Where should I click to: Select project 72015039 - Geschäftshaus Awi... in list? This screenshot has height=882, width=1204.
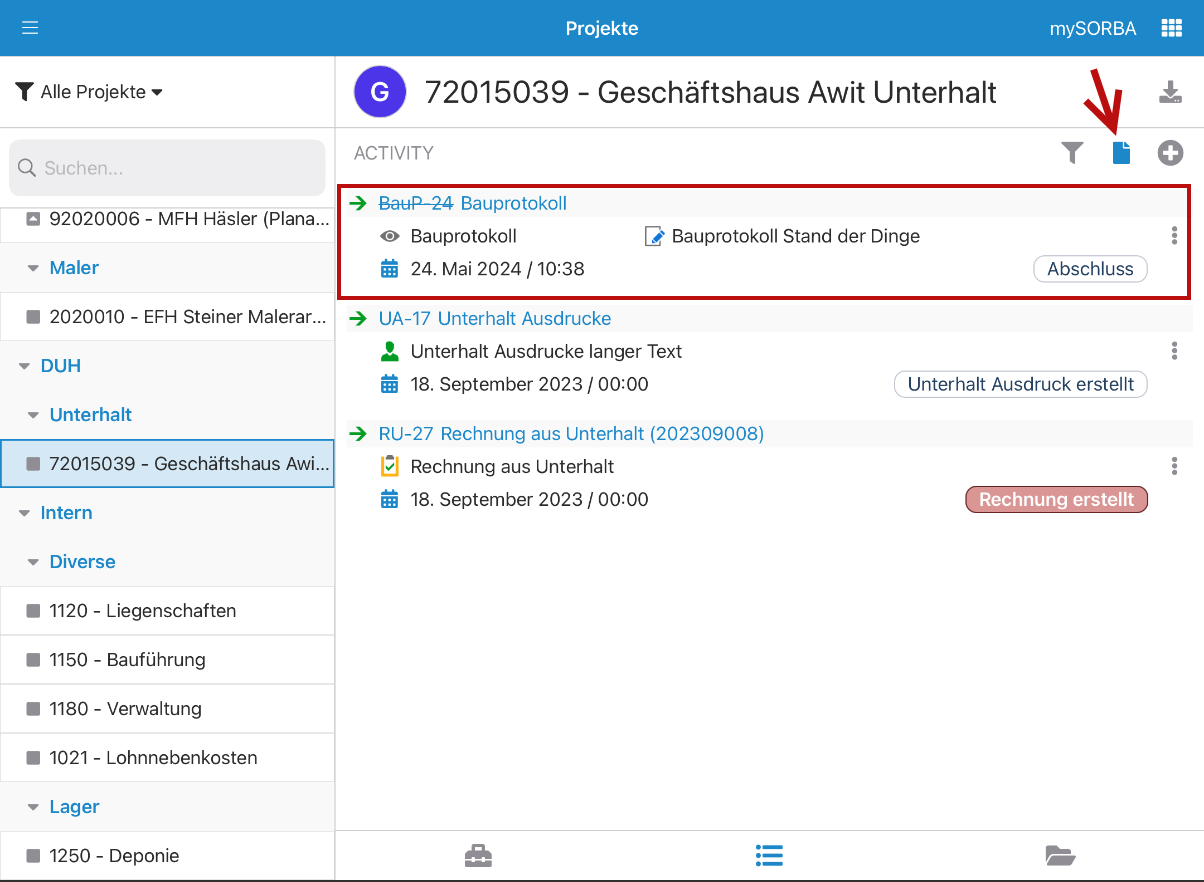click(x=167, y=464)
